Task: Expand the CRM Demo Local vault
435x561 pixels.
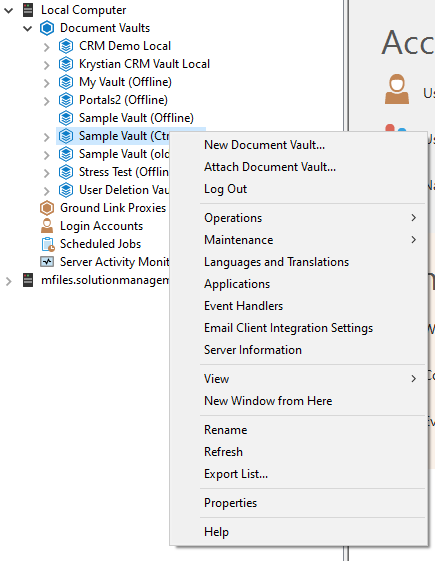Action: tap(47, 47)
